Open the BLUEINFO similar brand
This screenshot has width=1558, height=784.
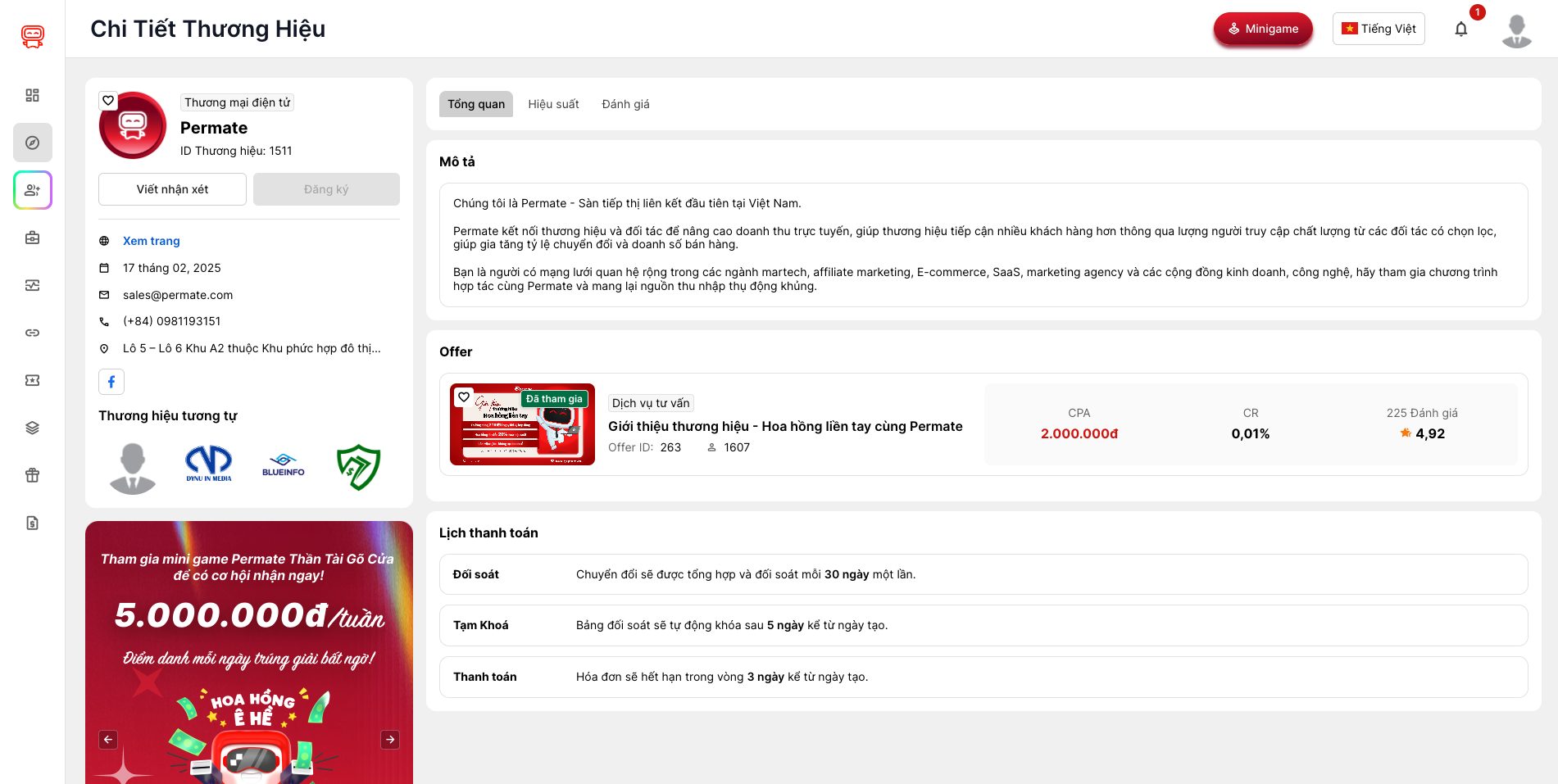point(284,465)
